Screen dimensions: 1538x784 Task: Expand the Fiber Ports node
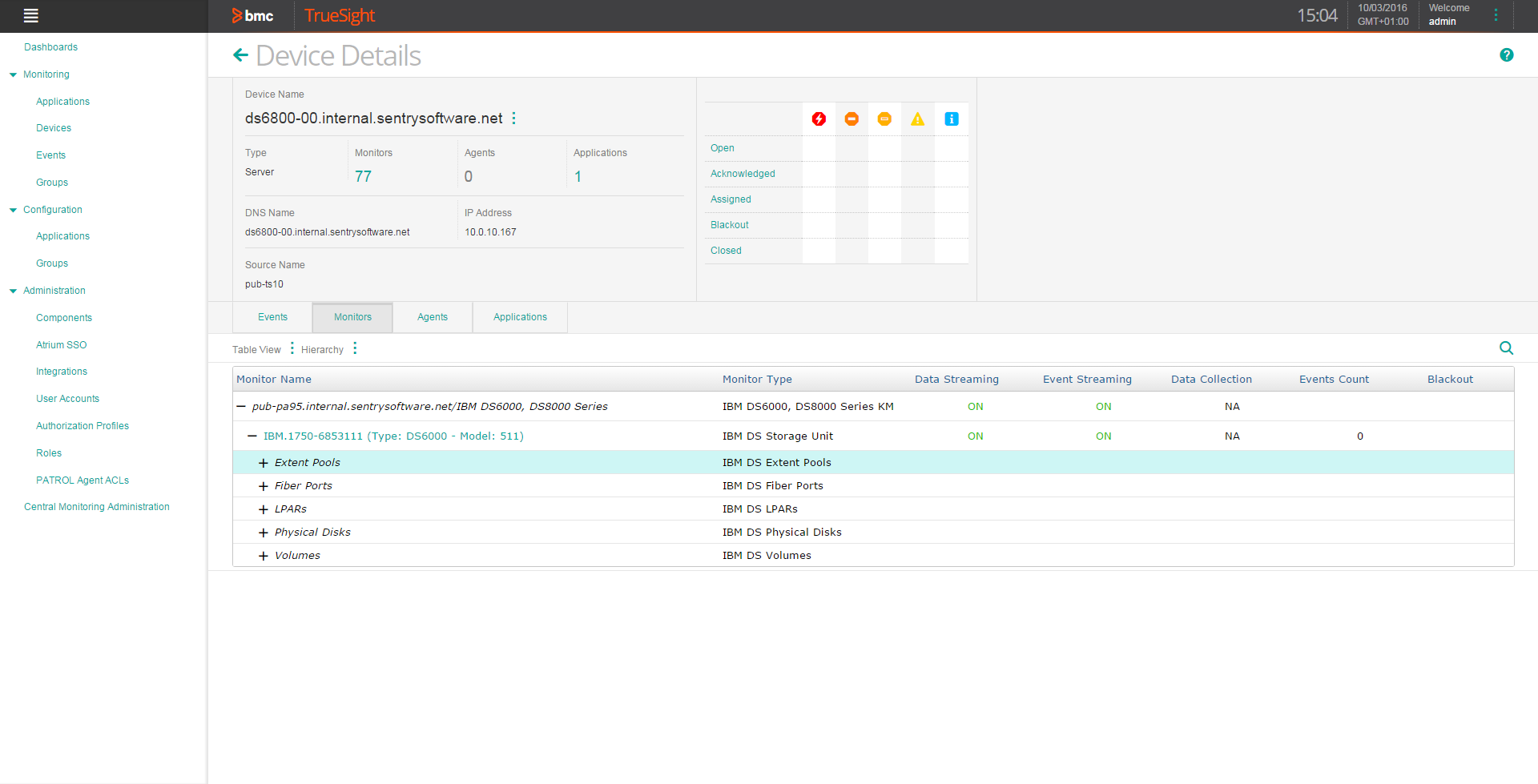263,486
